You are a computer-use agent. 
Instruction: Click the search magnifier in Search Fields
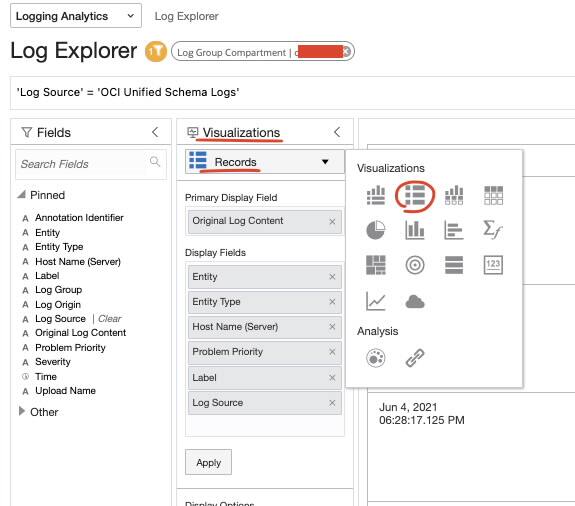coord(155,161)
